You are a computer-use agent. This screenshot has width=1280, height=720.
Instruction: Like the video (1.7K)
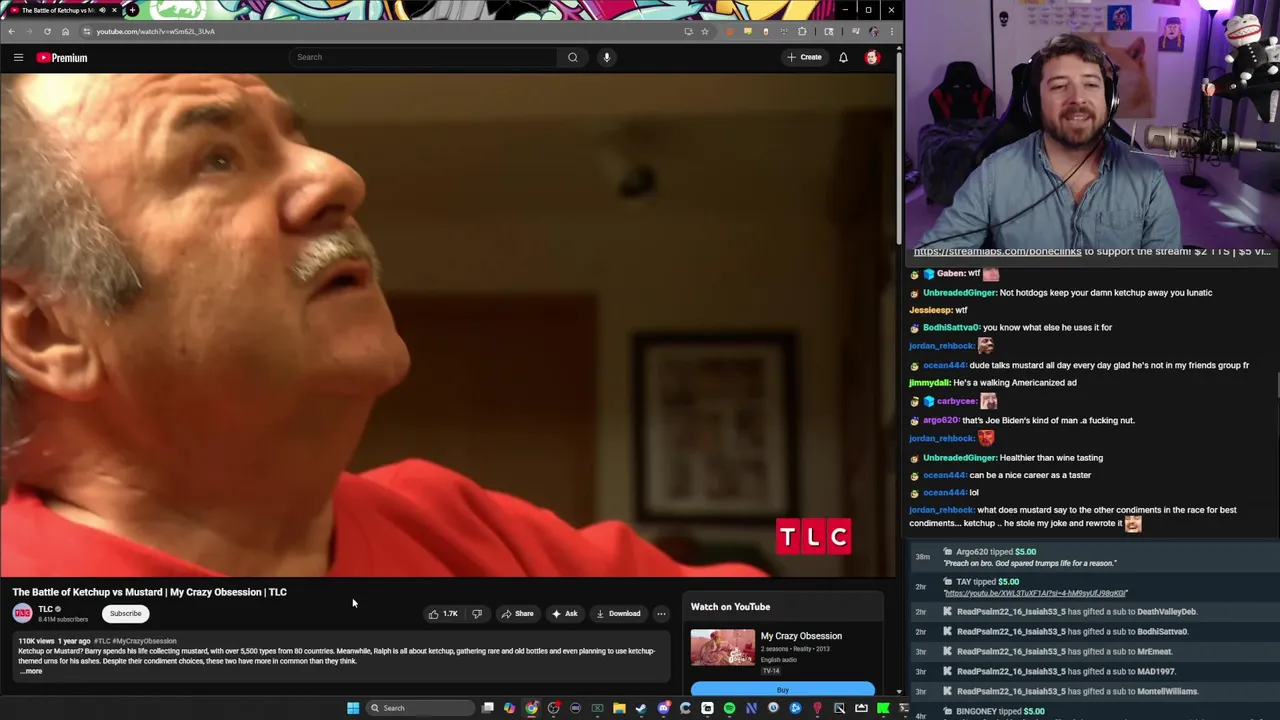[x=443, y=613]
